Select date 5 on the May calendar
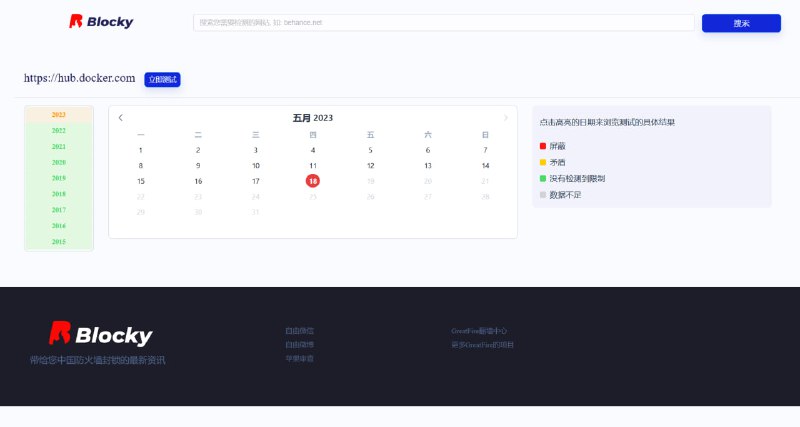The height and width of the screenshot is (427, 800). [x=370, y=150]
